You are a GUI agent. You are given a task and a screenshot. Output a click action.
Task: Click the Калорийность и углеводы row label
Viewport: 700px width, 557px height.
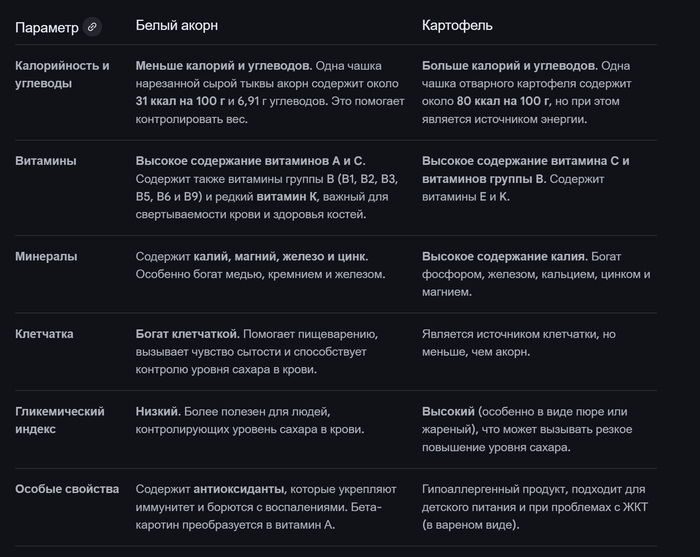pyautogui.click(x=62, y=74)
